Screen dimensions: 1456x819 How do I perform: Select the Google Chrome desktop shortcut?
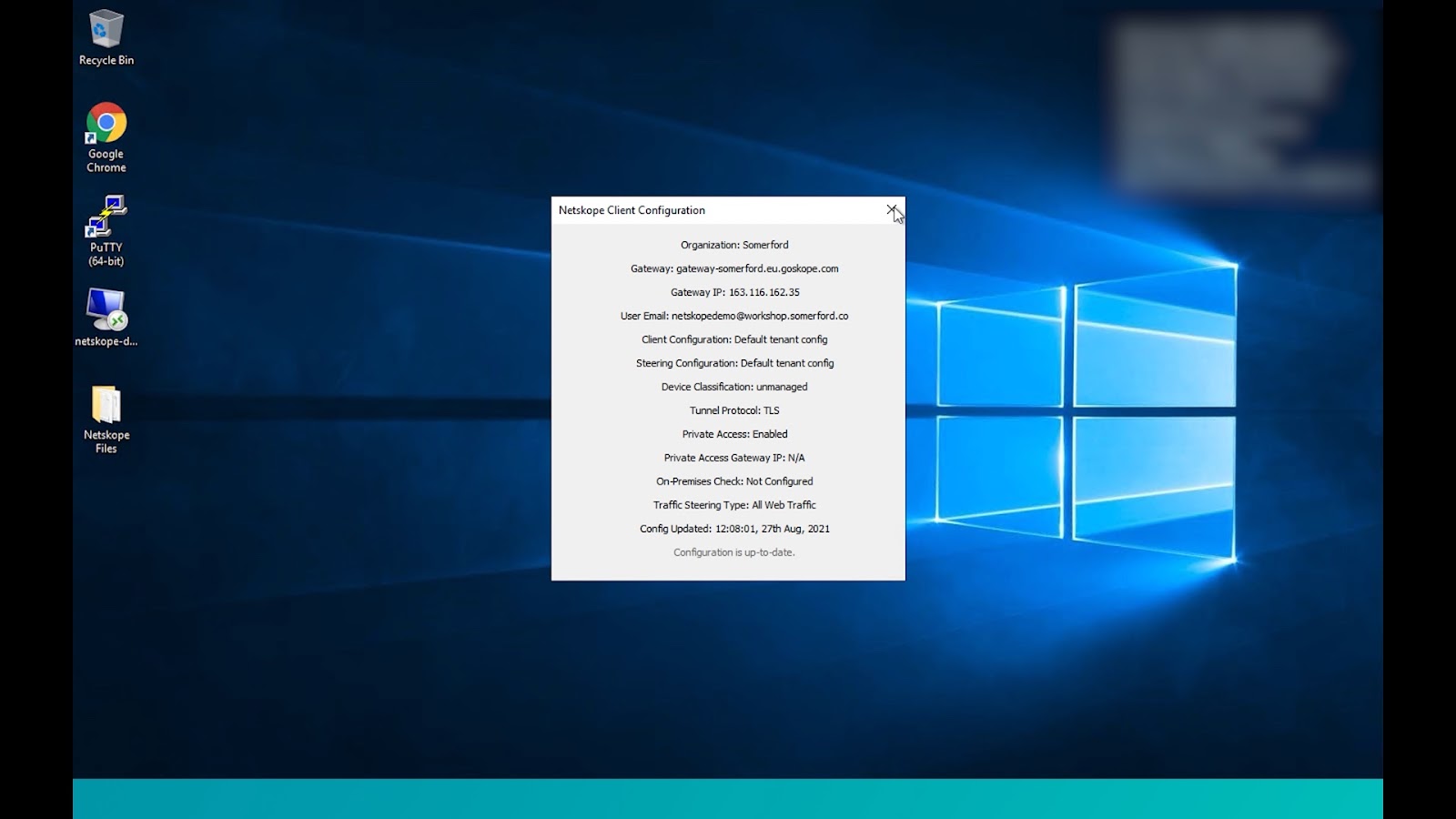[106, 137]
